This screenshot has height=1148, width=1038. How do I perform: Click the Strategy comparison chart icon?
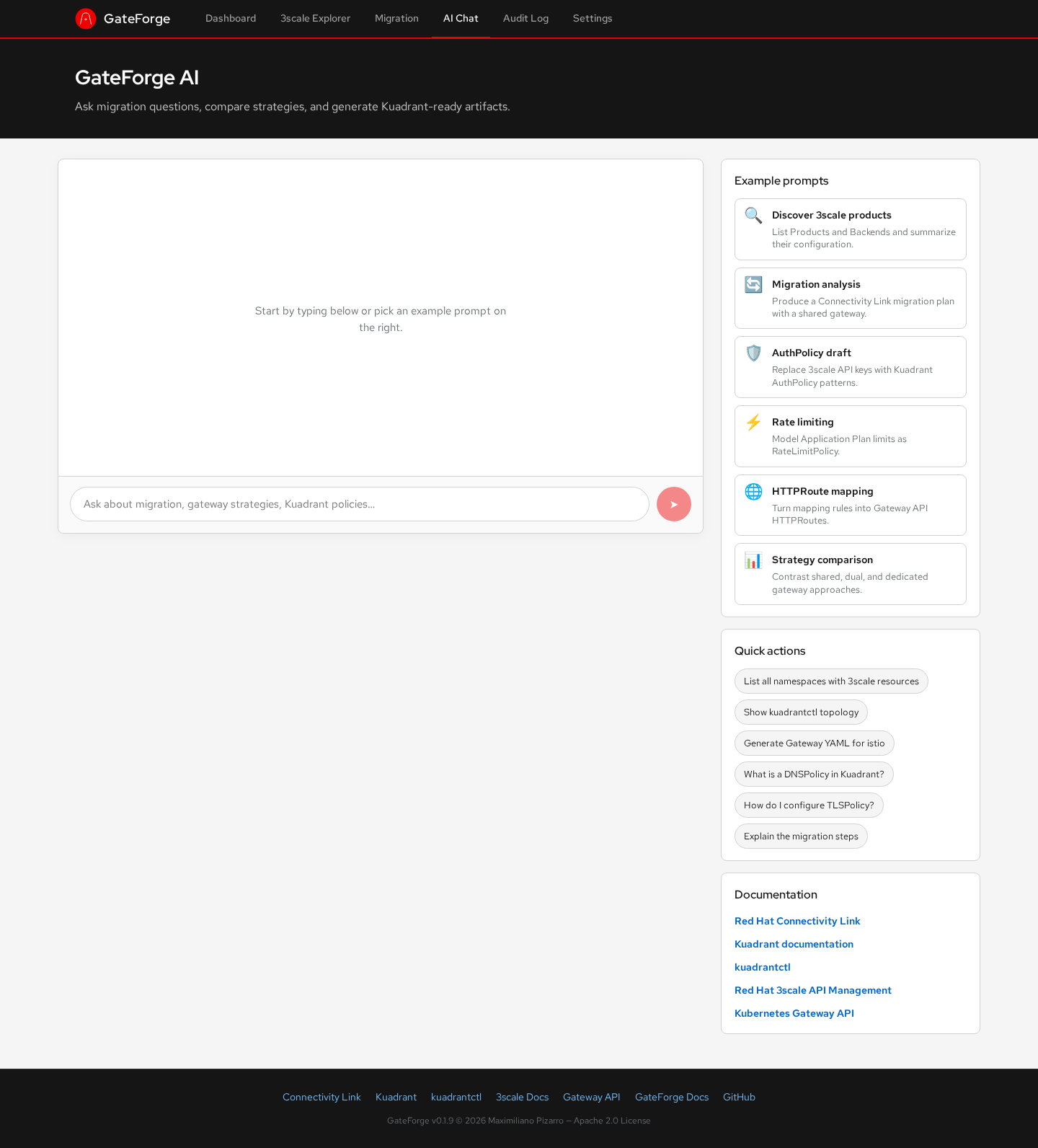[x=753, y=560]
